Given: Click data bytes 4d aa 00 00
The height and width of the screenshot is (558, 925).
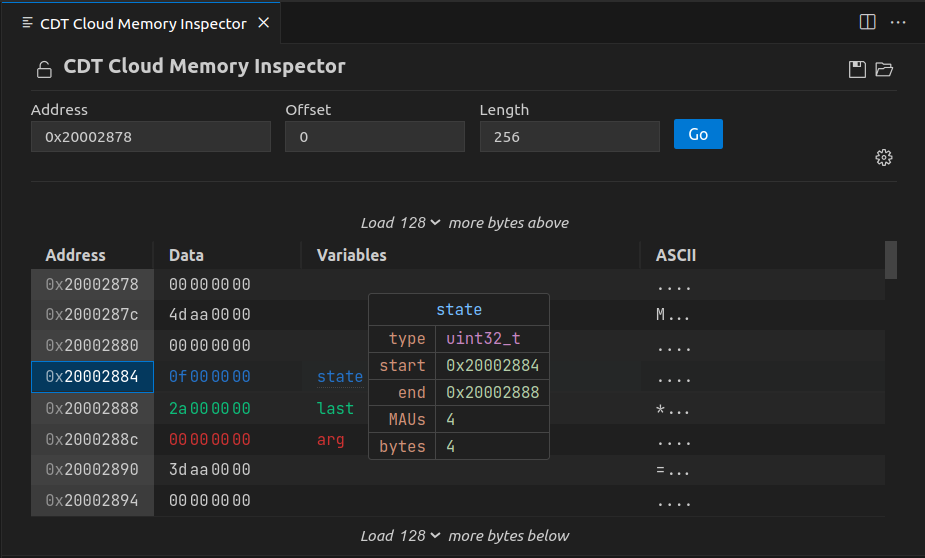Looking at the screenshot, I should tap(209, 315).
